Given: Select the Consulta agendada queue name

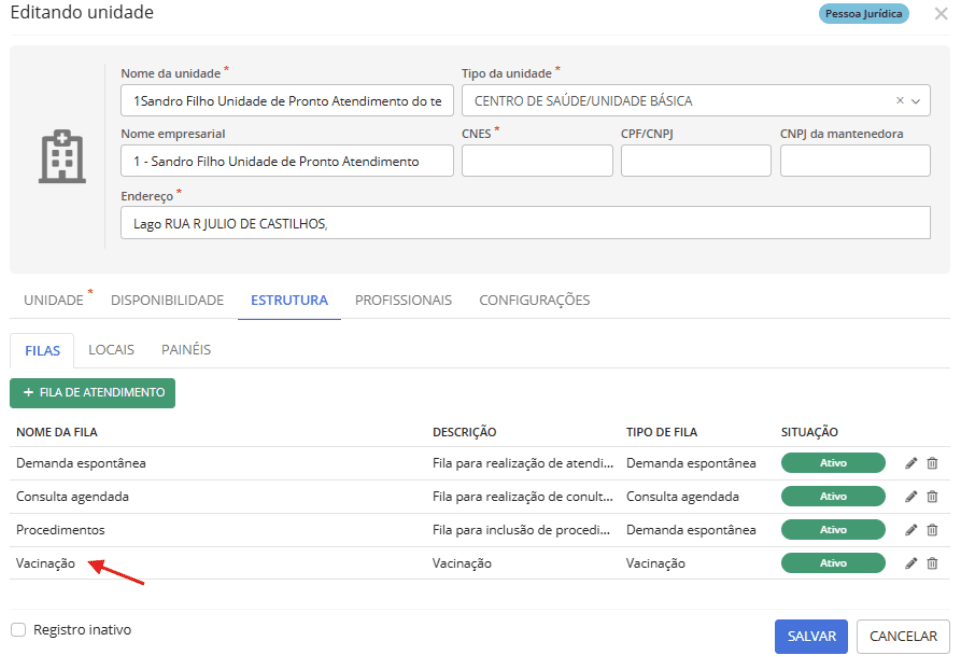Looking at the screenshot, I should [73, 496].
